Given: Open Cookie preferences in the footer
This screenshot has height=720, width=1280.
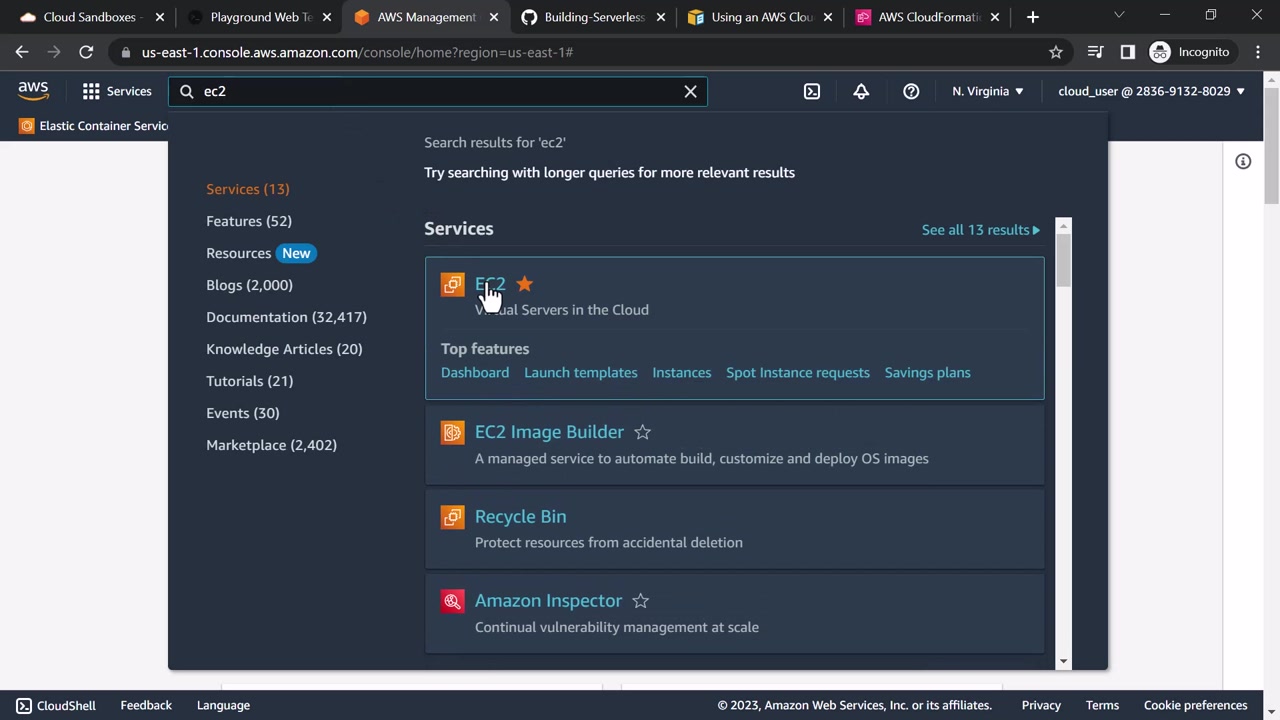Looking at the screenshot, I should [x=1196, y=705].
